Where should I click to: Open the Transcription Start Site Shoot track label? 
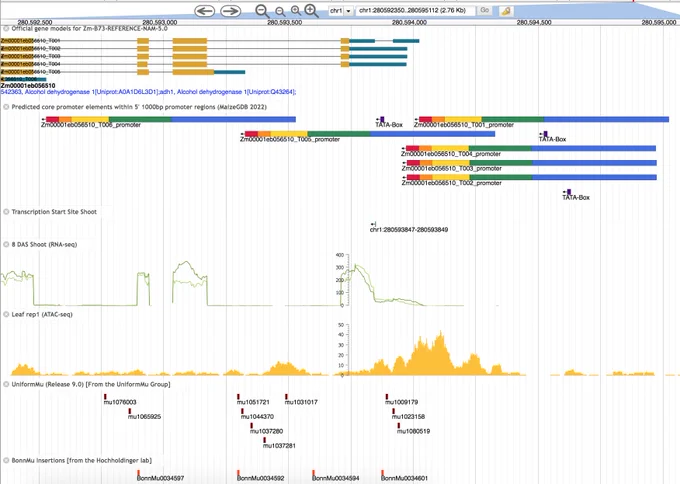pos(54,212)
